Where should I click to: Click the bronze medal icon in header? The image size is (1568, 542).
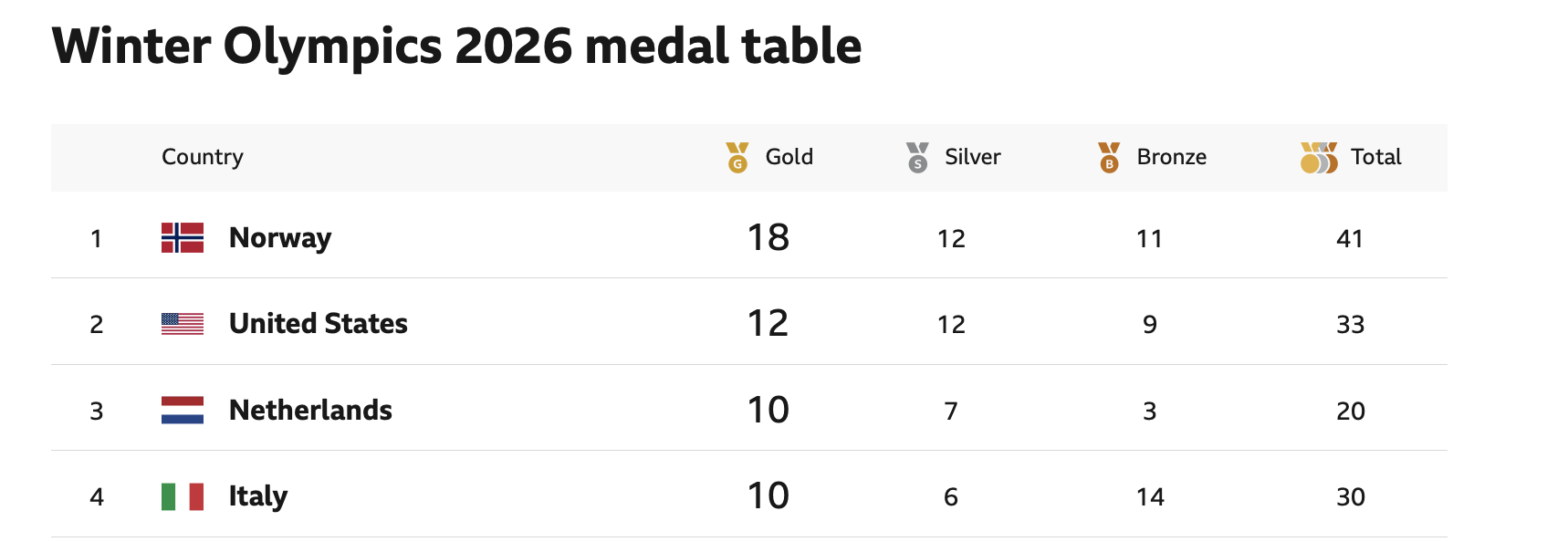[x=1109, y=157]
